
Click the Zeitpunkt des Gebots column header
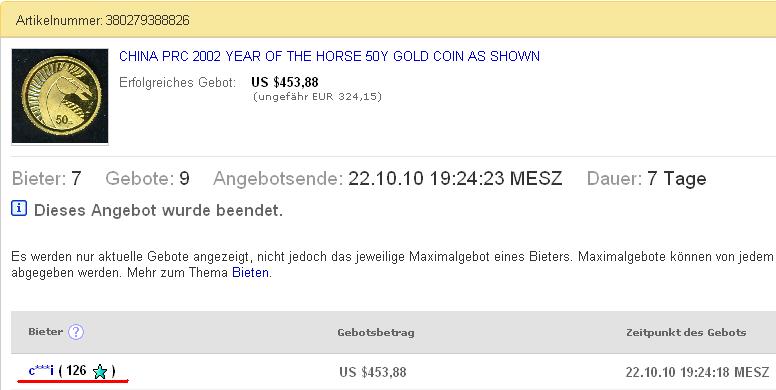pyautogui.click(x=686, y=333)
